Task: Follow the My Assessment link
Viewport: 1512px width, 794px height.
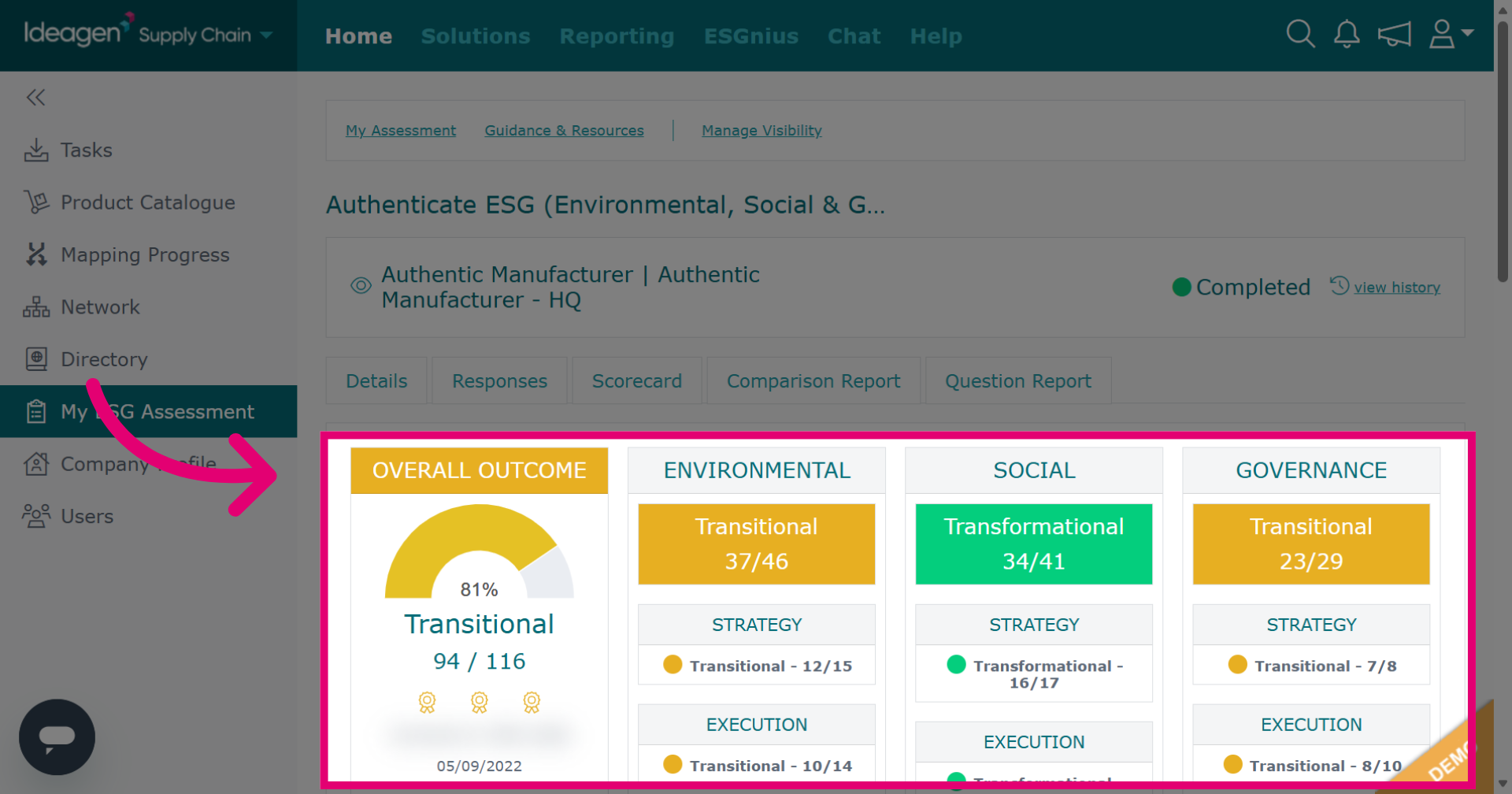Action: [x=401, y=131]
